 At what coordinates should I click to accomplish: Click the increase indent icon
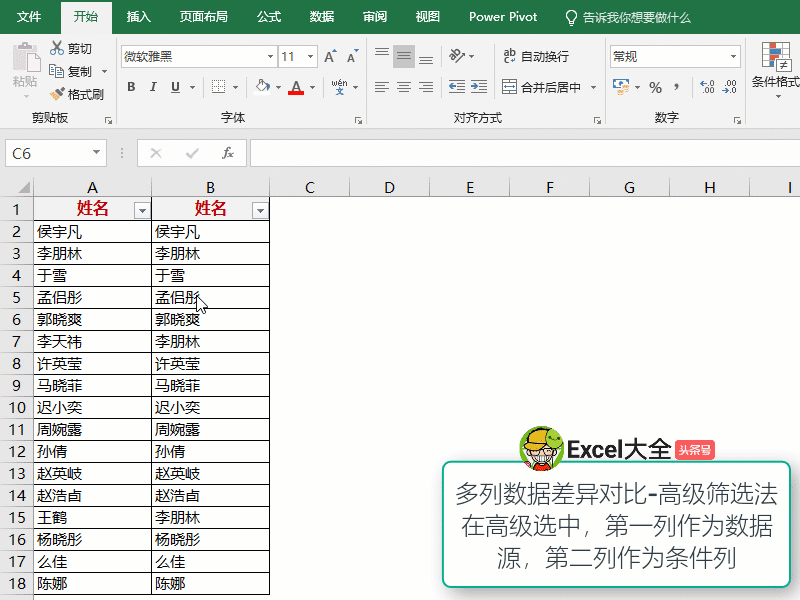click(x=479, y=87)
